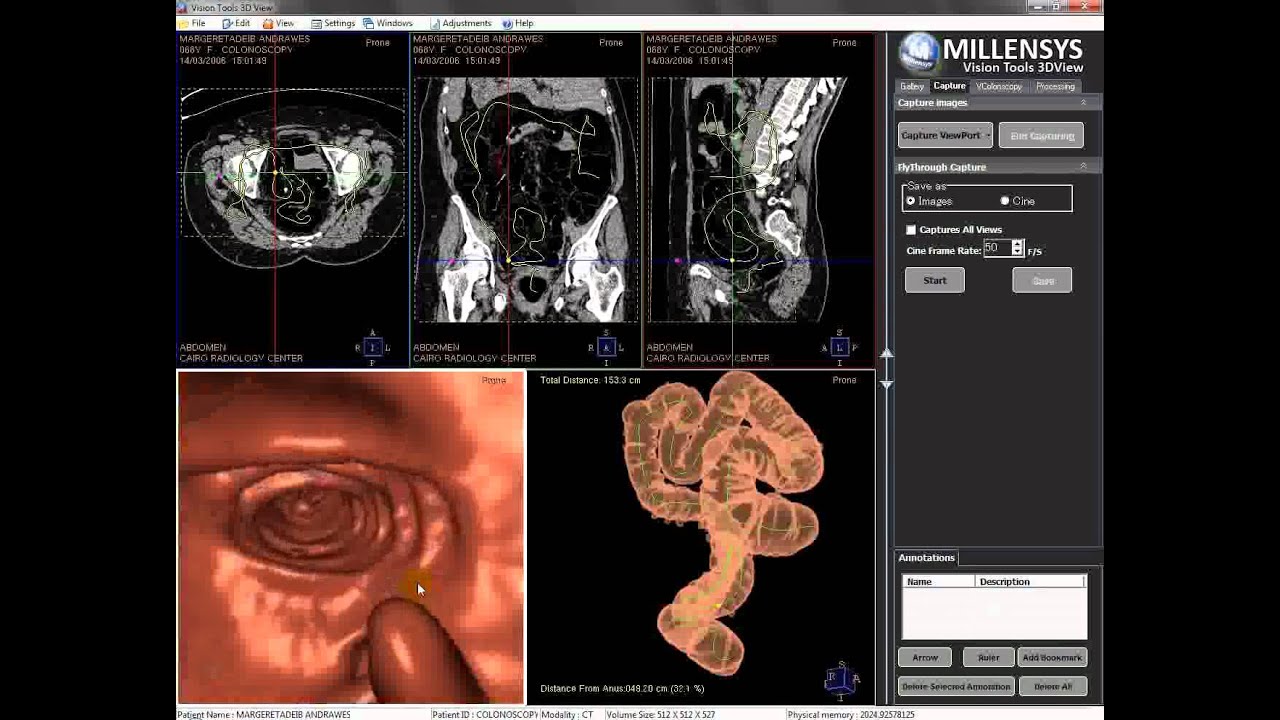Select the Capture tab
The height and width of the screenshot is (720, 1280).
click(x=949, y=86)
